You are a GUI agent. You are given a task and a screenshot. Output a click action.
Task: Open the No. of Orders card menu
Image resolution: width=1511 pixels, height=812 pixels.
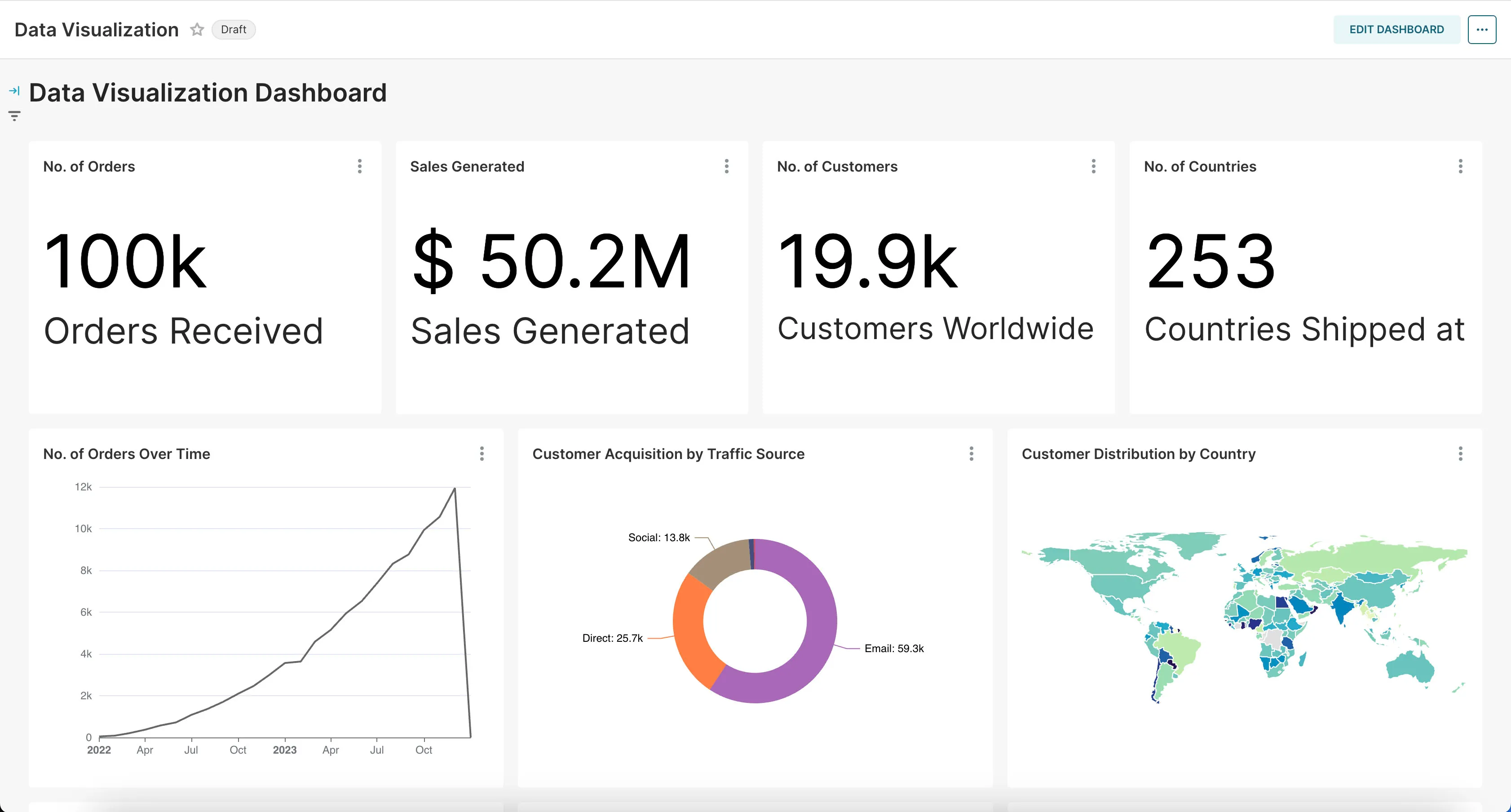[x=360, y=166]
